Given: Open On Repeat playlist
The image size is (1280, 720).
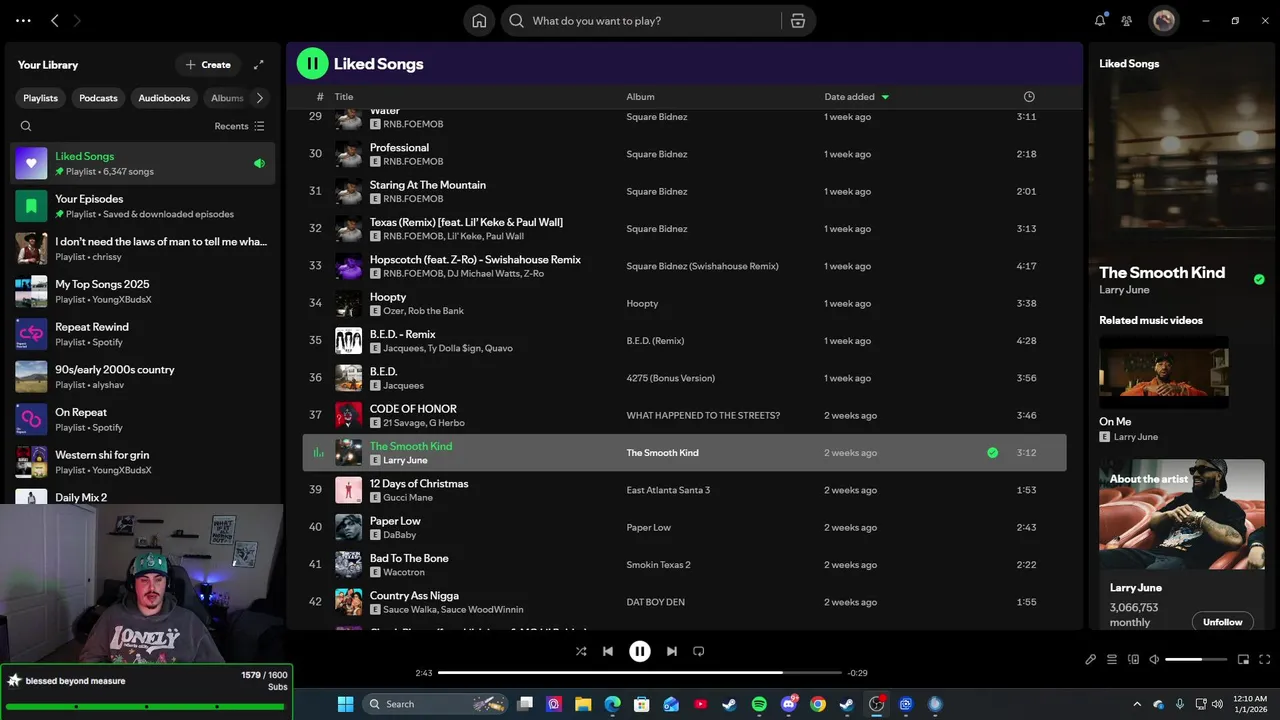Looking at the screenshot, I should click(143, 419).
